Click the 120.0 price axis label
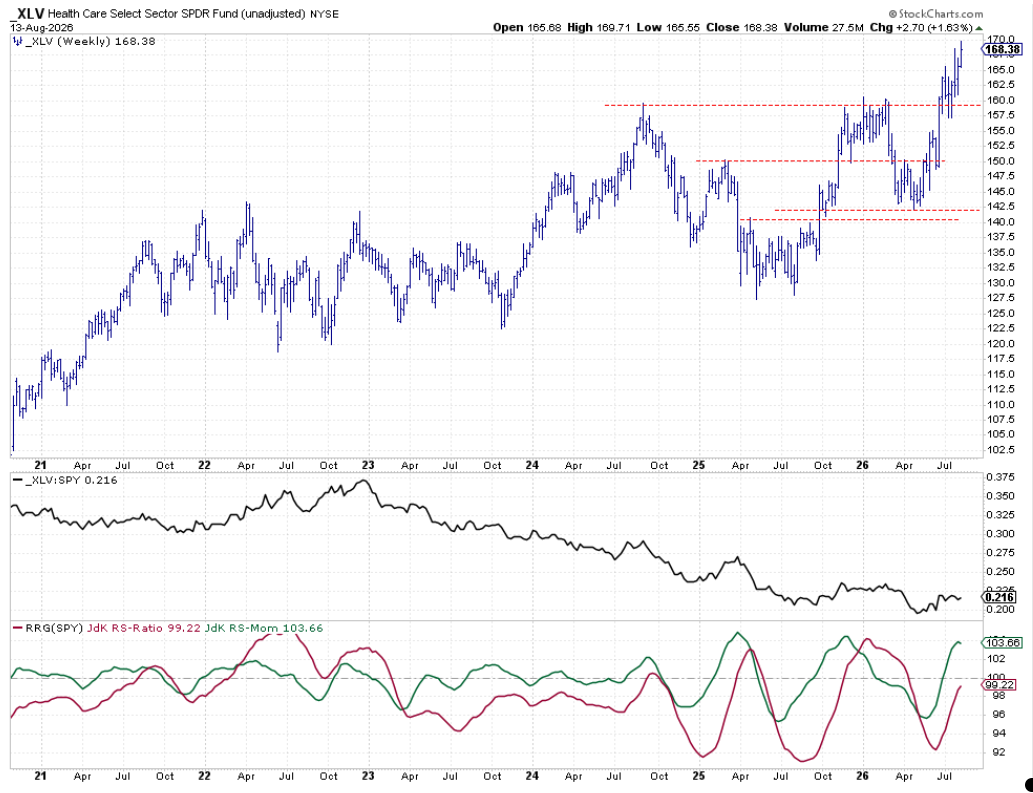The height and width of the screenshot is (793, 1033). 1000,344
